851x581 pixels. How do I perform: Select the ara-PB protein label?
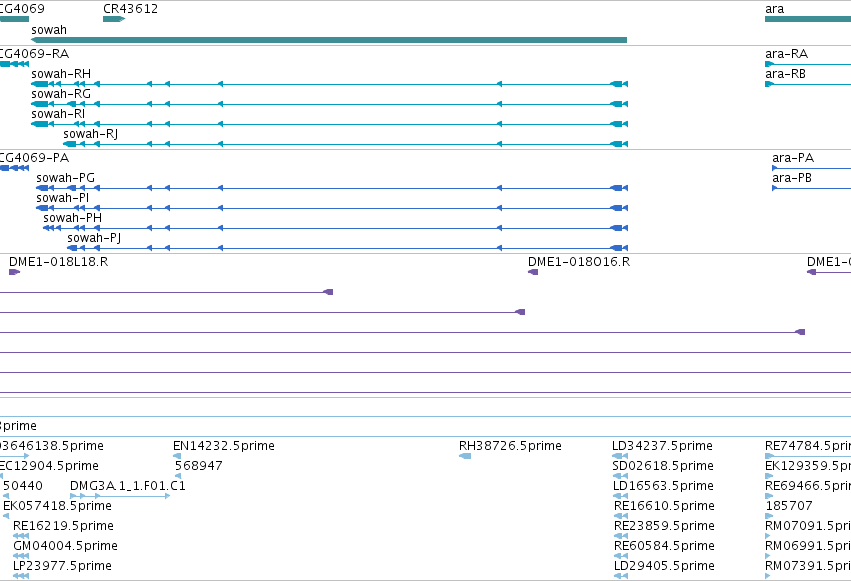792,178
